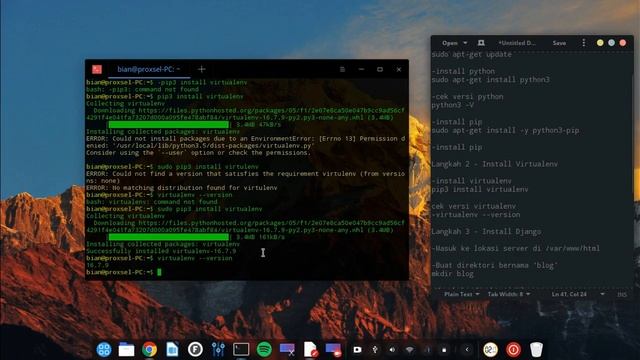Open the terminal hamburger menu
The height and width of the screenshot is (360, 640).
[342, 69]
